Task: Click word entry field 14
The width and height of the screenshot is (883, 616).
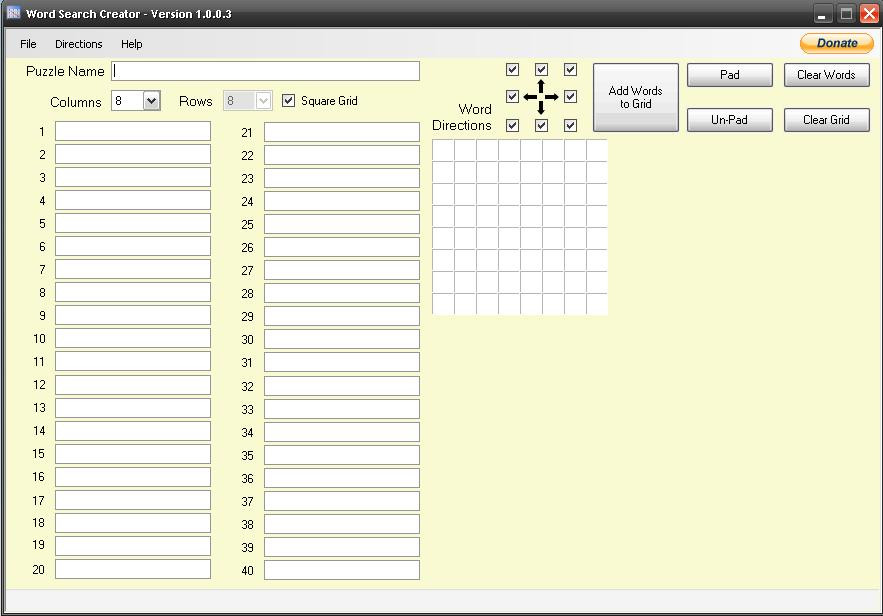Action: pyautogui.click(x=133, y=431)
